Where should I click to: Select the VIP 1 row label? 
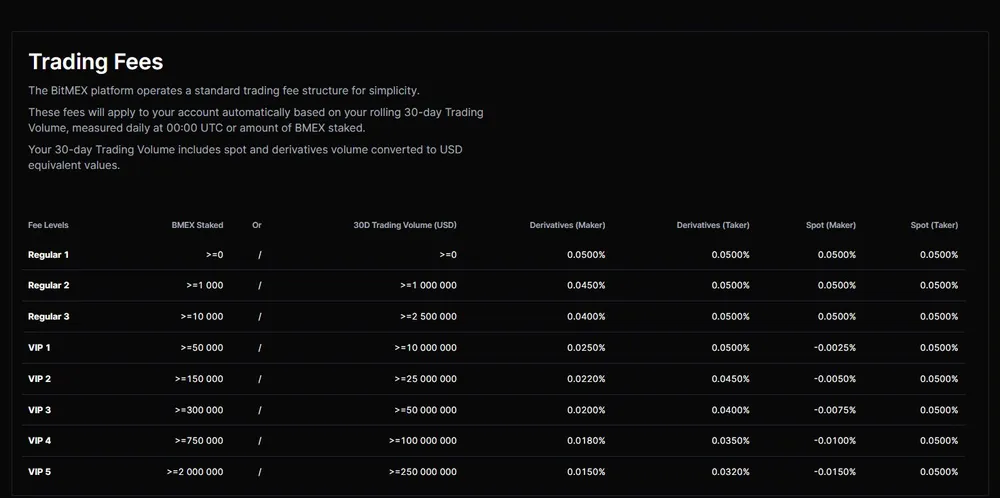39,348
